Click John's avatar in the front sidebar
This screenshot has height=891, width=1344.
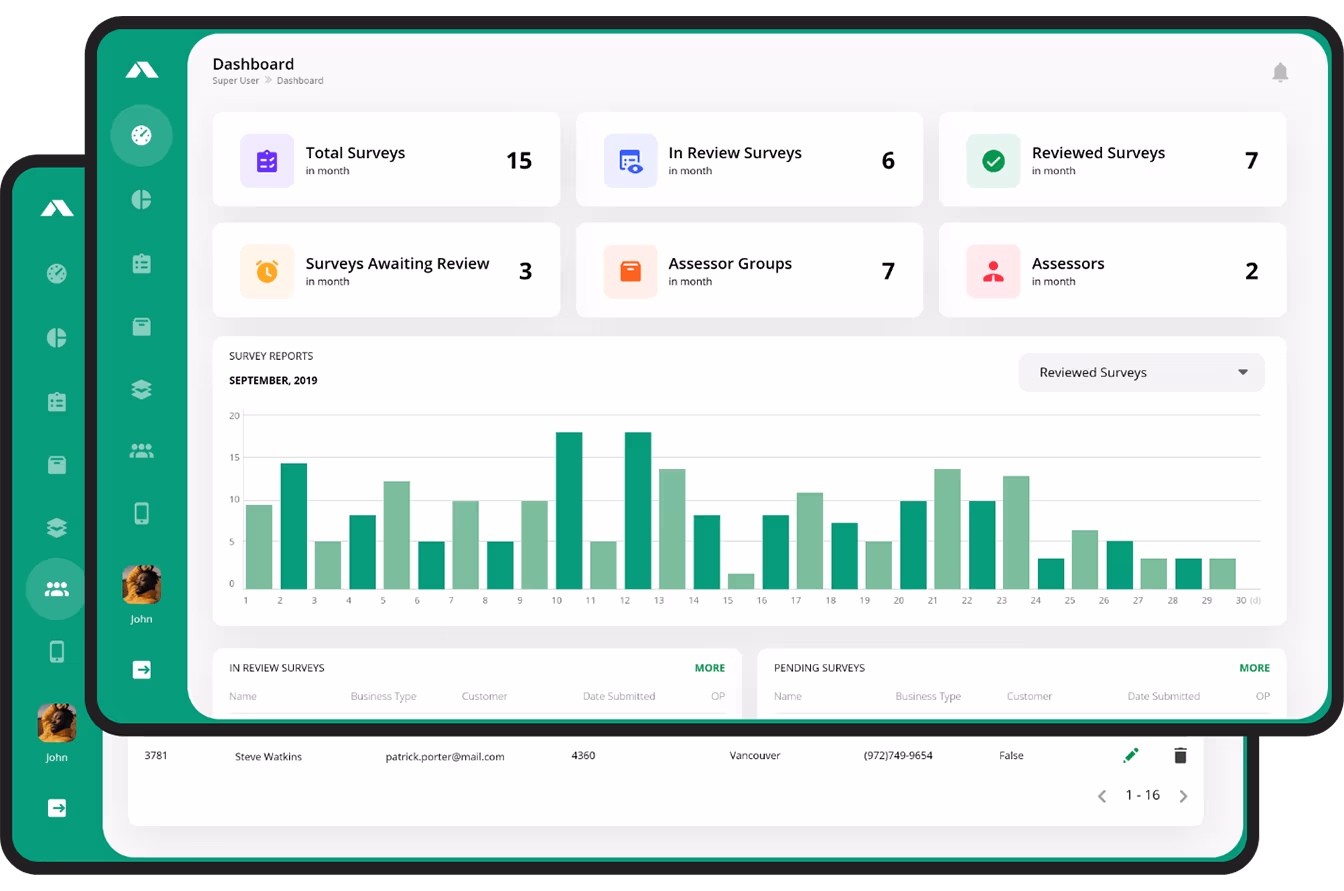141,585
